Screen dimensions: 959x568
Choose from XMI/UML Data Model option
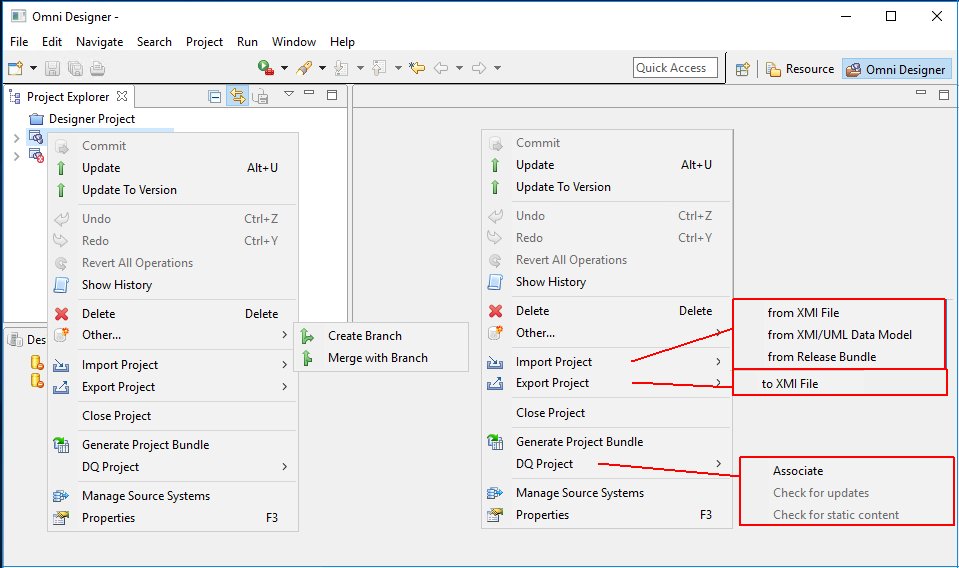(x=839, y=334)
